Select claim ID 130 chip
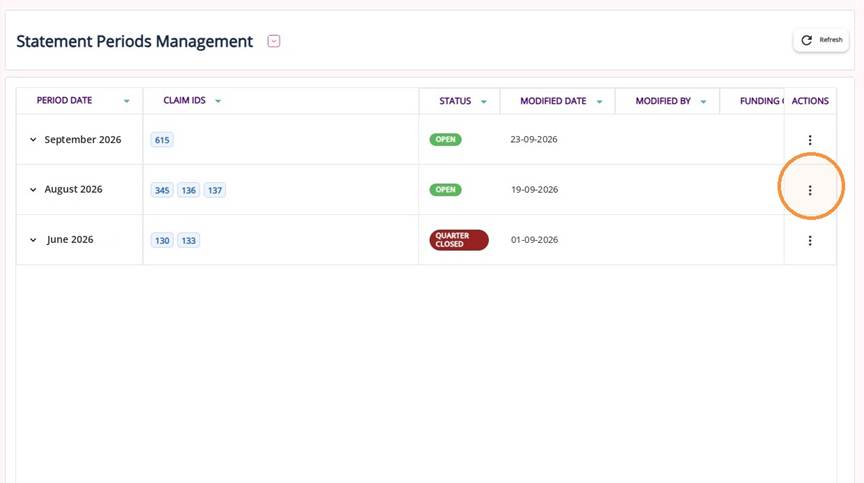This screenshot has width=864, height=483. tap(162, 240)
